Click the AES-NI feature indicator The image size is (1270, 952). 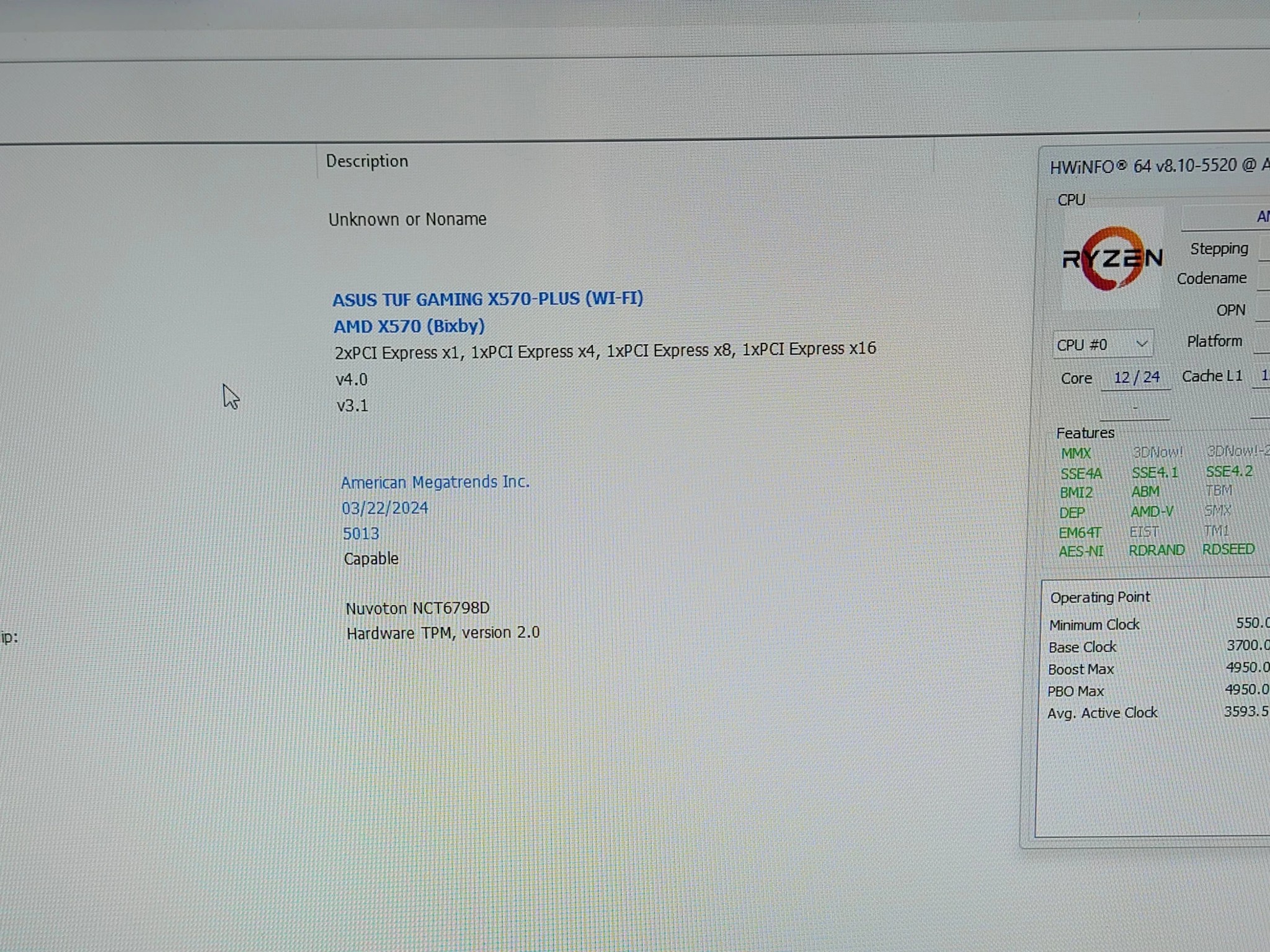click(1081, 551)
